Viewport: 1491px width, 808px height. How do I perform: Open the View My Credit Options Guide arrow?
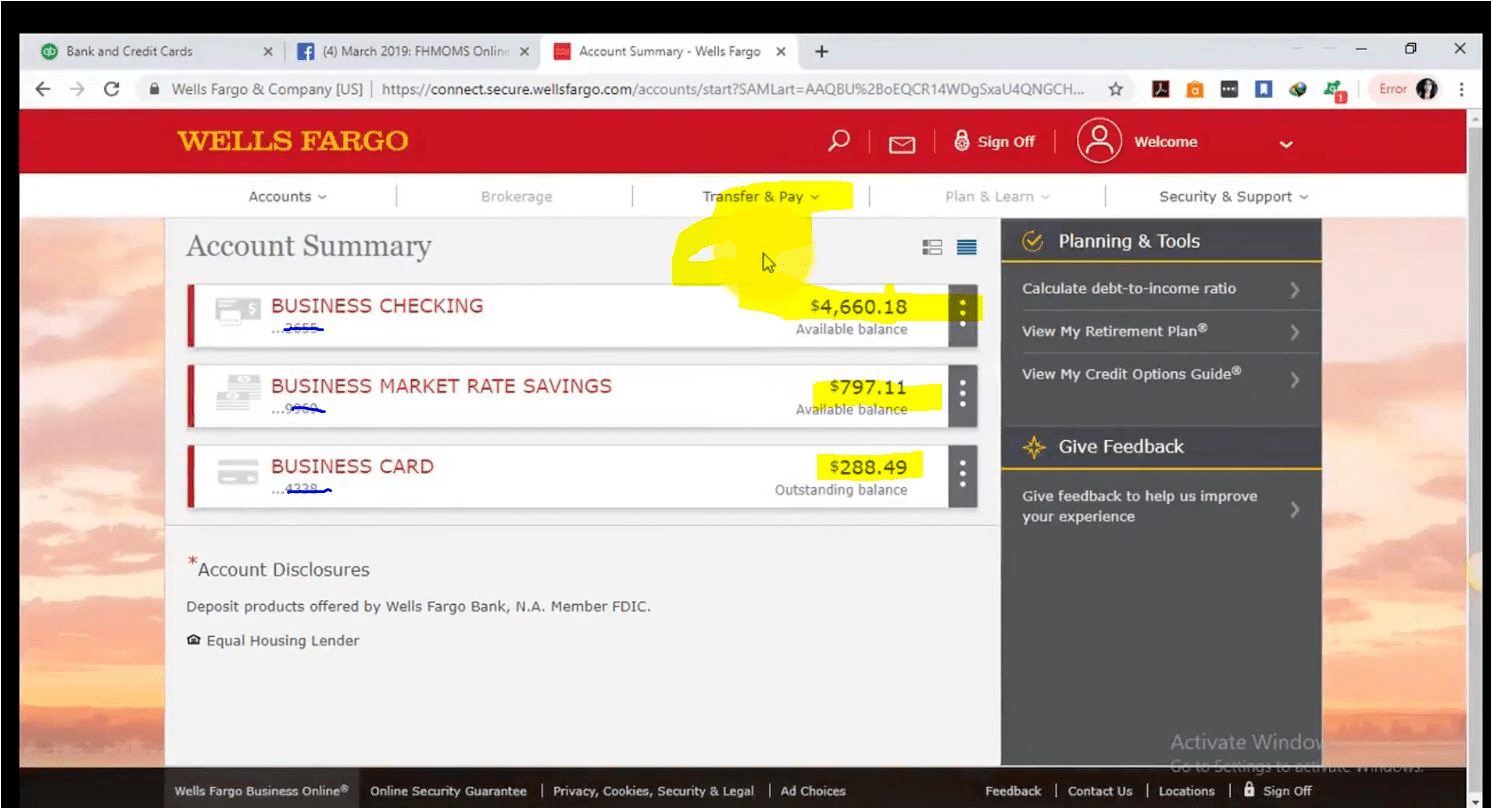pos(1294,379)
